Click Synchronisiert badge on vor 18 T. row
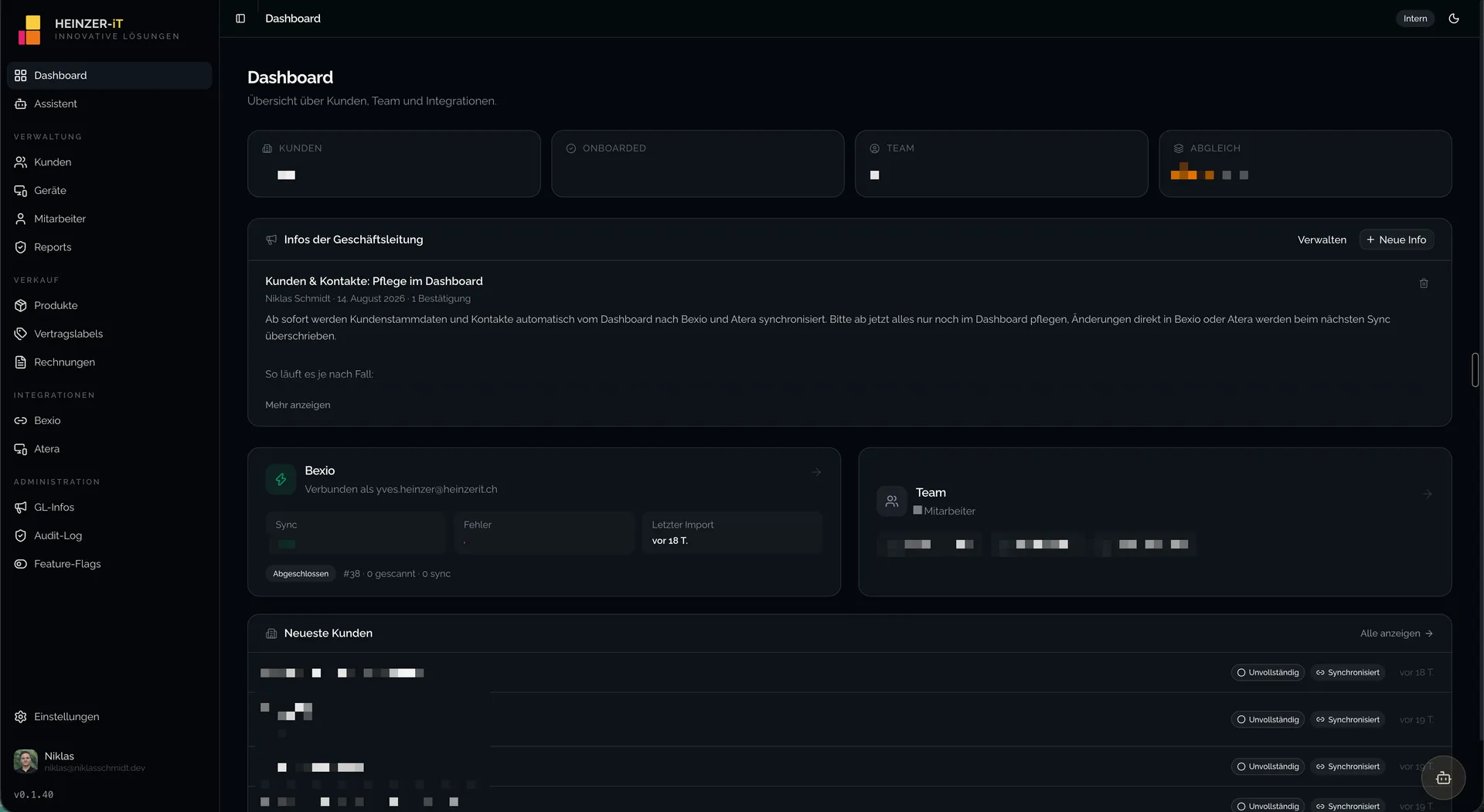 click(x=1347, y=673)
